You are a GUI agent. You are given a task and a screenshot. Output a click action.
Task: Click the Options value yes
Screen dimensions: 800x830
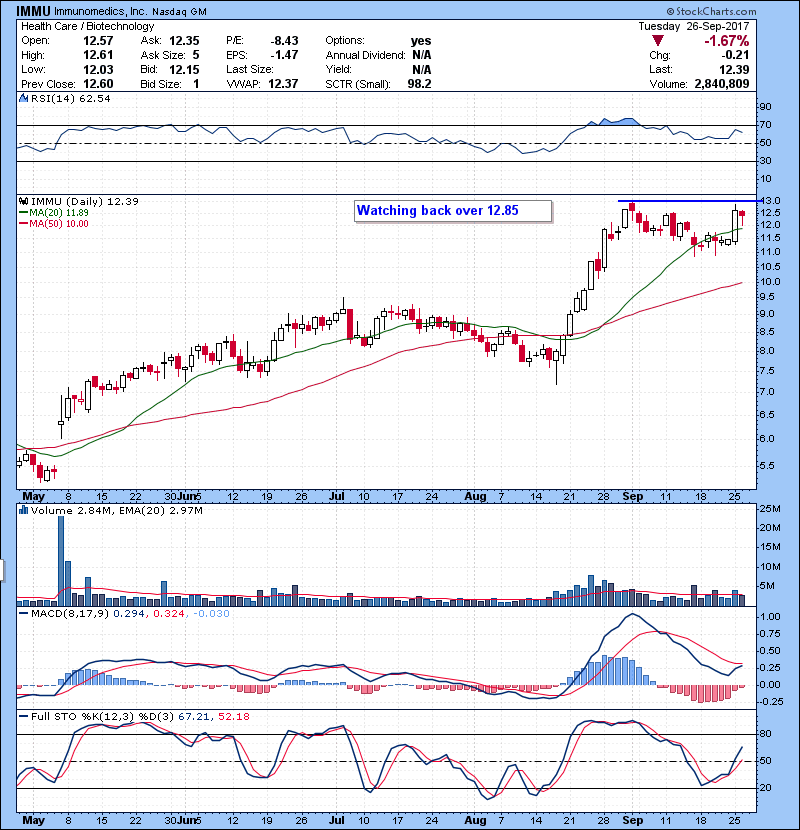(421, 41)
